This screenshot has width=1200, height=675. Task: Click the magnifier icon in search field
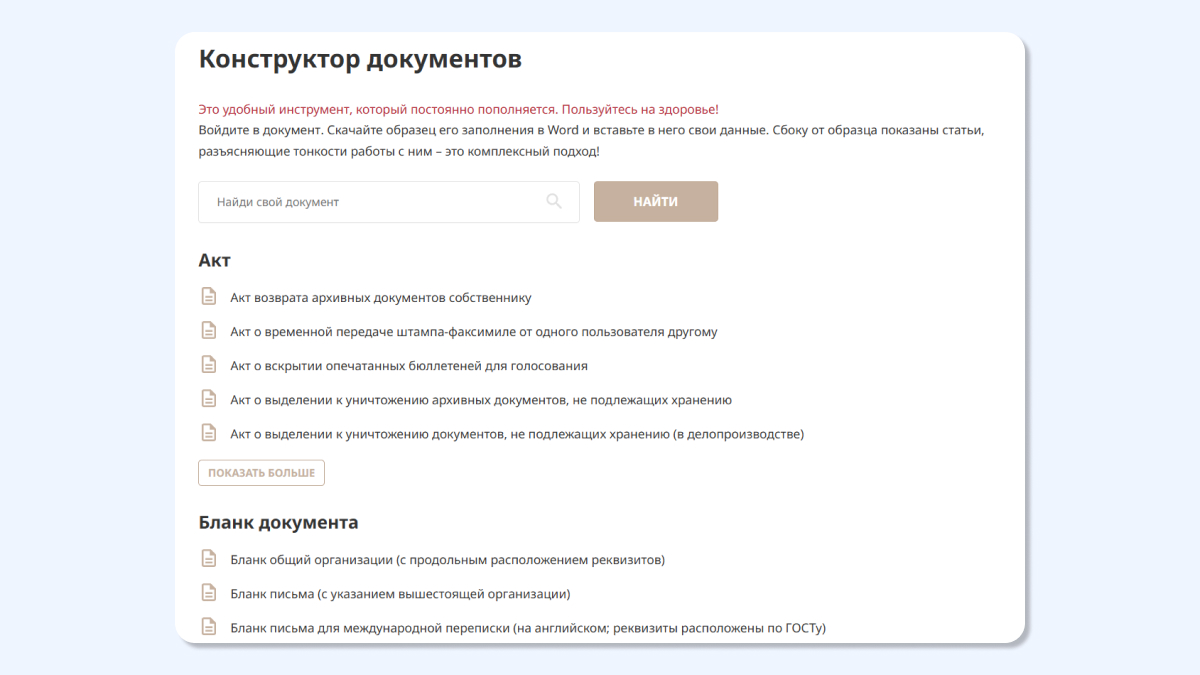click(554, 202)
